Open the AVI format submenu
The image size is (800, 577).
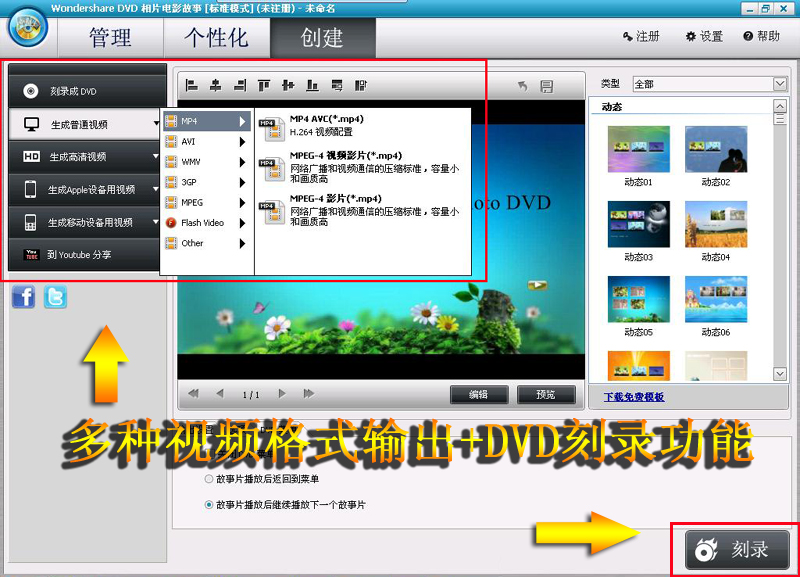coord(207,142)
